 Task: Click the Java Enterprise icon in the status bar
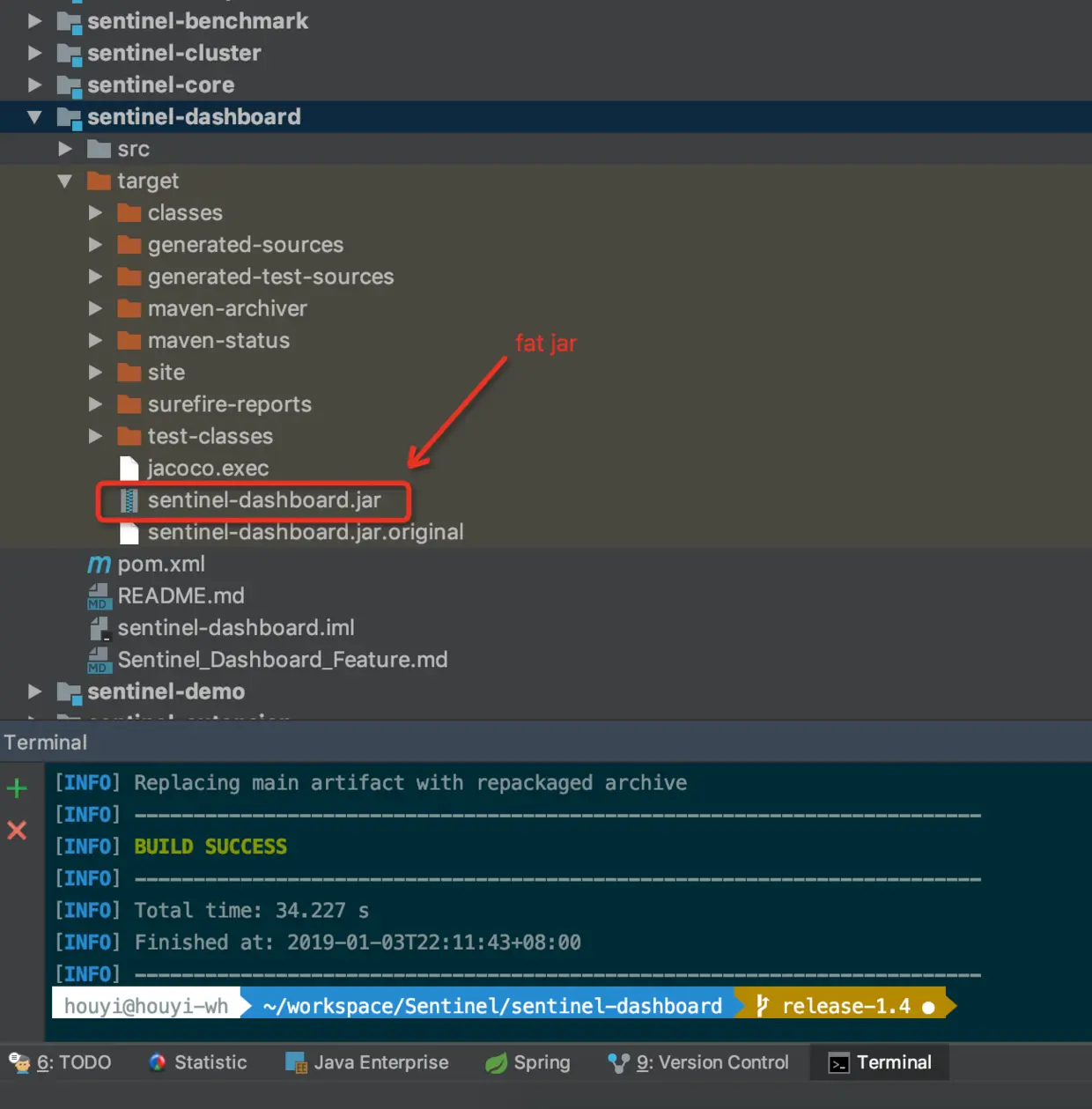(x=292, y=1062)
